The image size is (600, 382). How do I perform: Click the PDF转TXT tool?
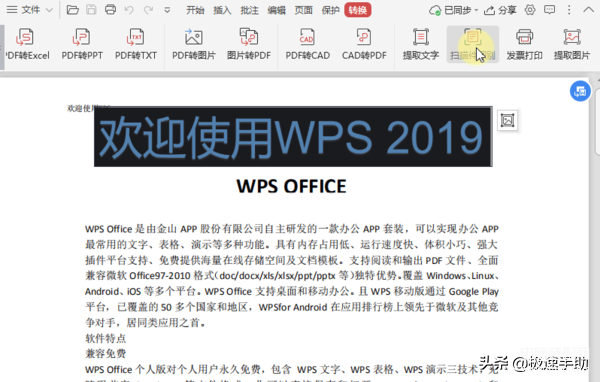(x=136, y=44)
